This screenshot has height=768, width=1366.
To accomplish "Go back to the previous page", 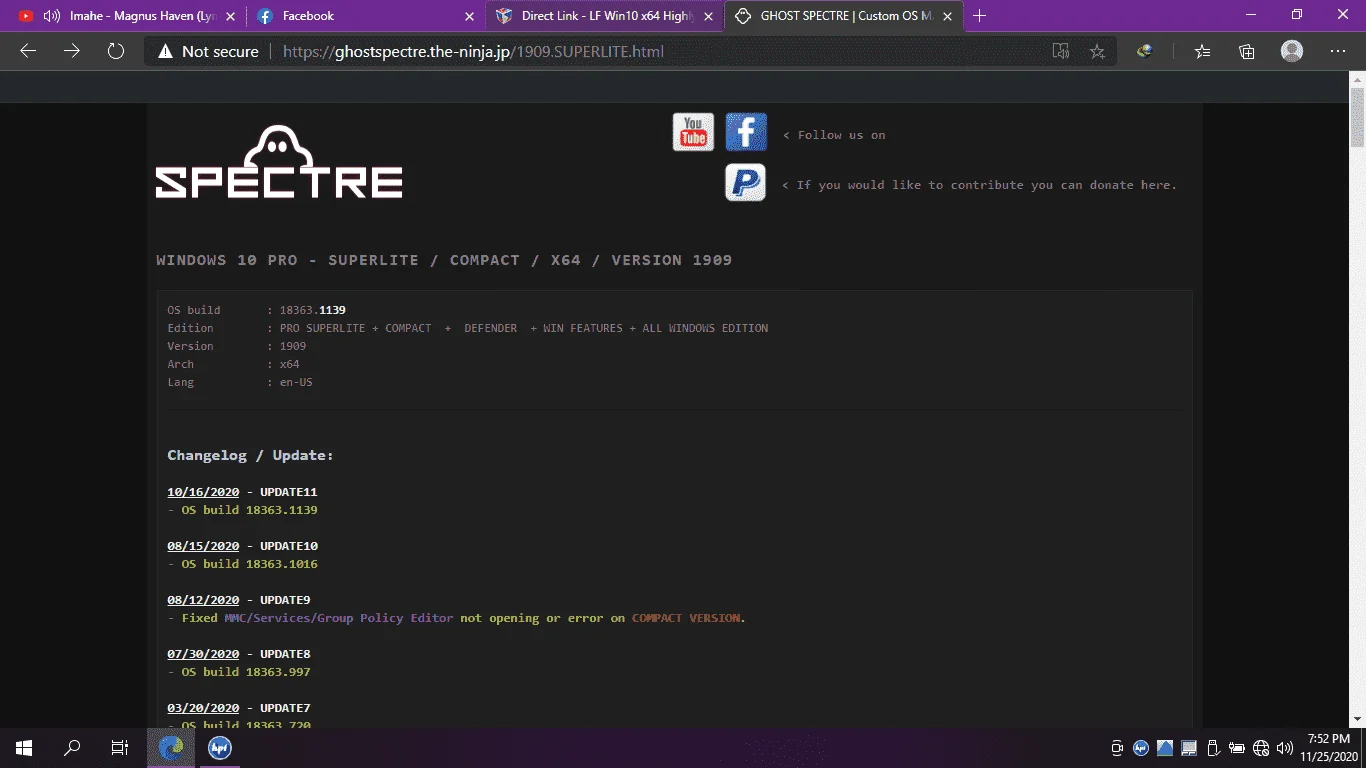I will tap(28, 51).
